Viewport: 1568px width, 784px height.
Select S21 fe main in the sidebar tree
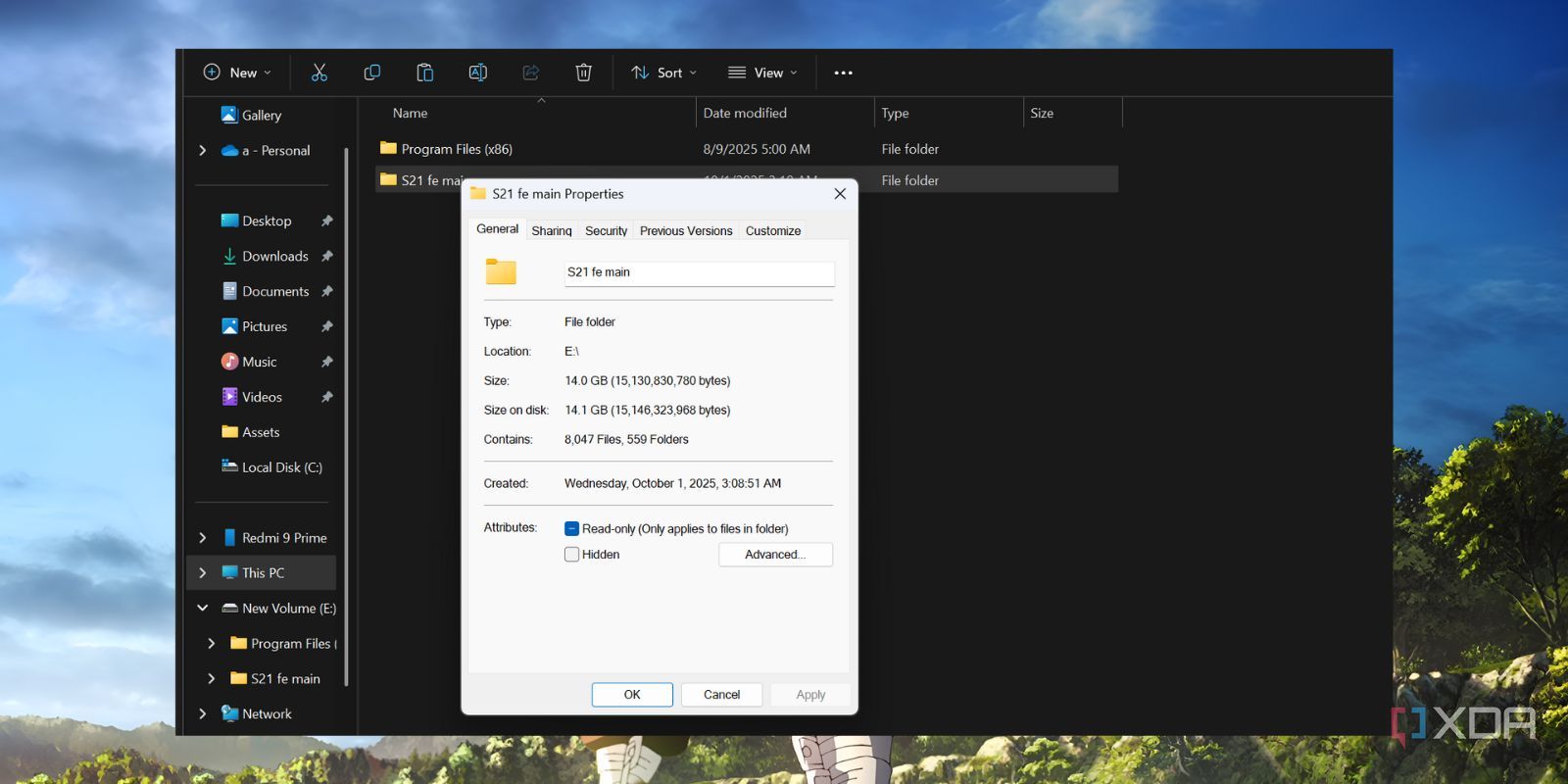point(275,679)
